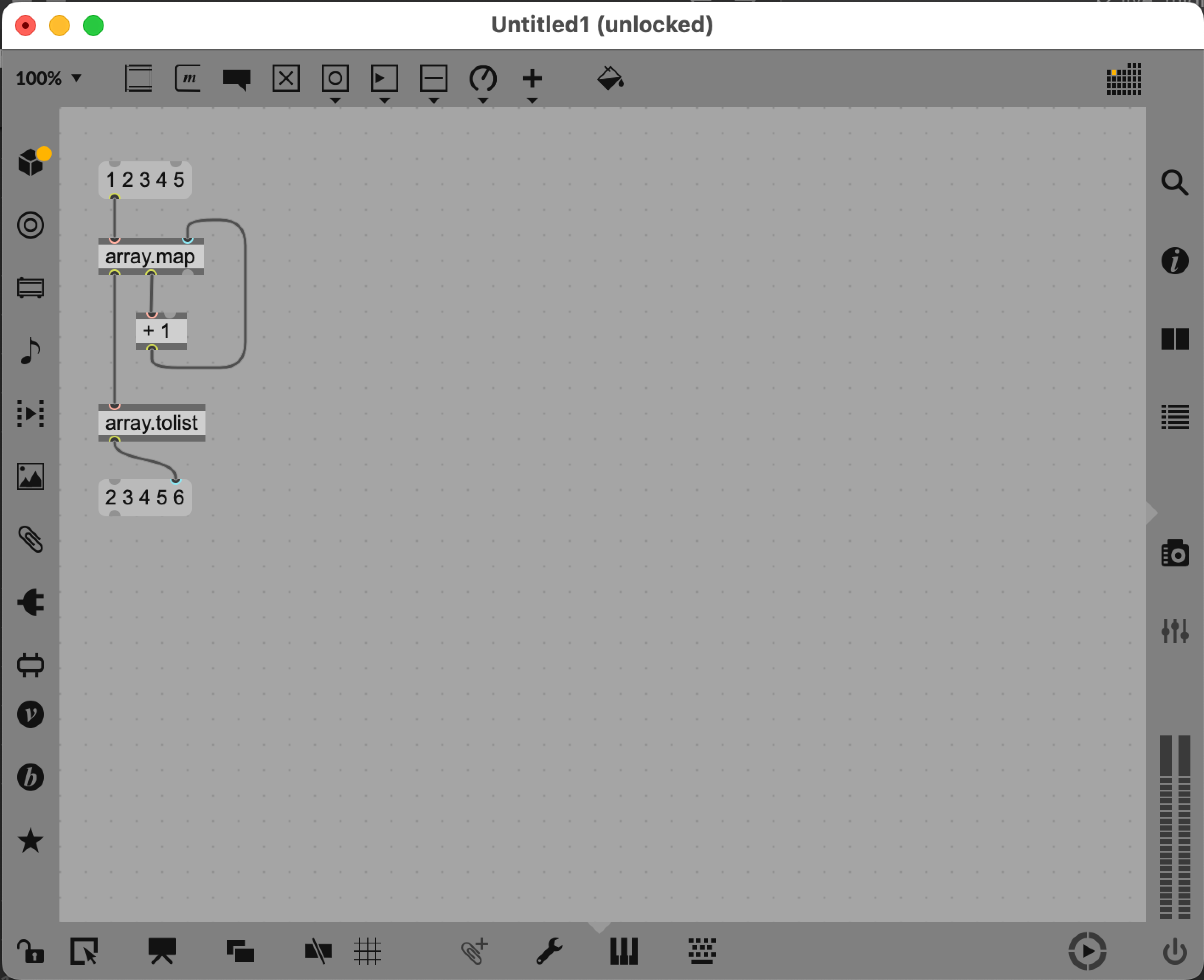This screenshot has height=980, width=1204.
Task: Add a new message box from toolbar
Action: click(187, 78)
